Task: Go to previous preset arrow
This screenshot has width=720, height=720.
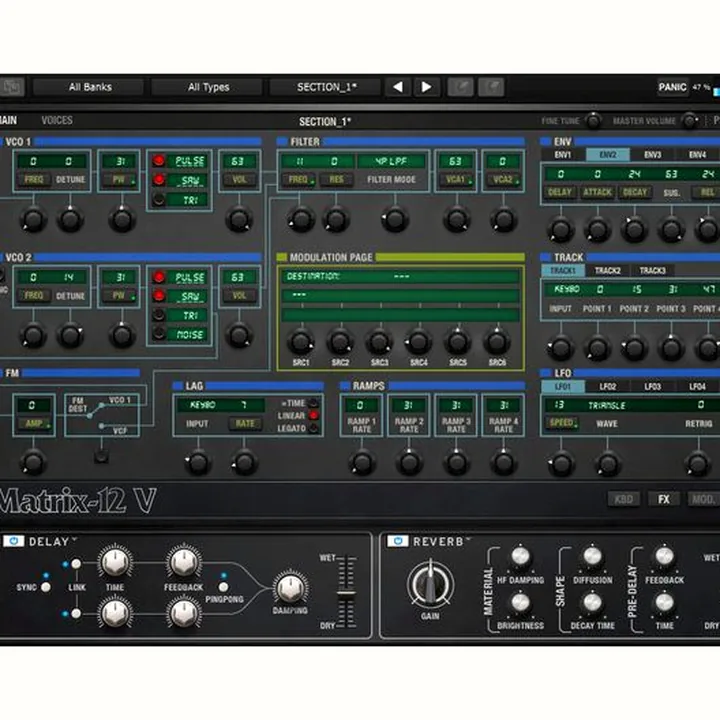Action: [398, 87]
